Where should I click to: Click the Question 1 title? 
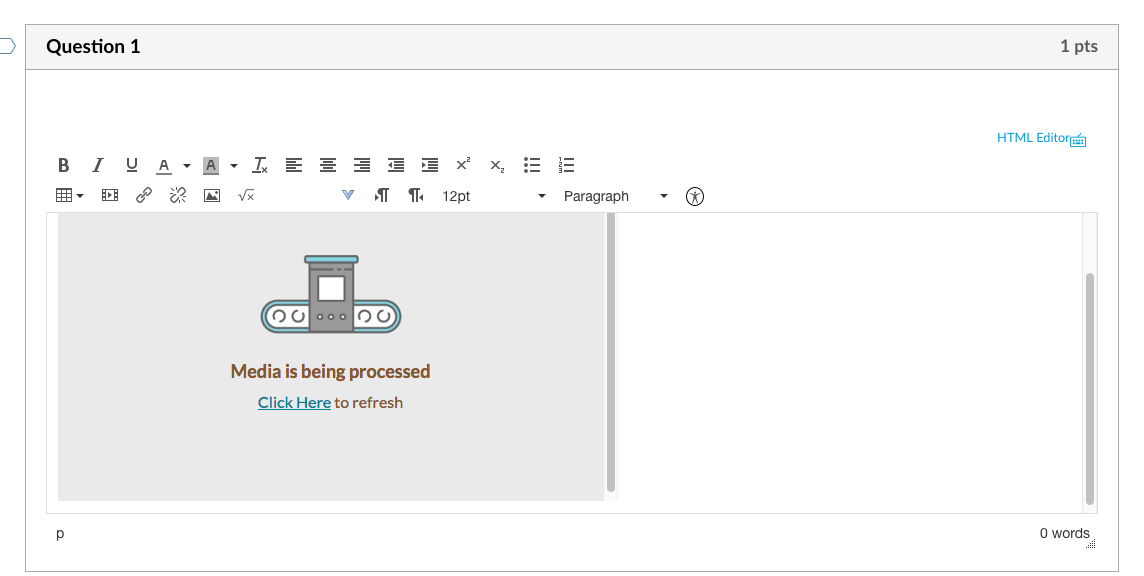pyautogui.click(x=93, y=47)
